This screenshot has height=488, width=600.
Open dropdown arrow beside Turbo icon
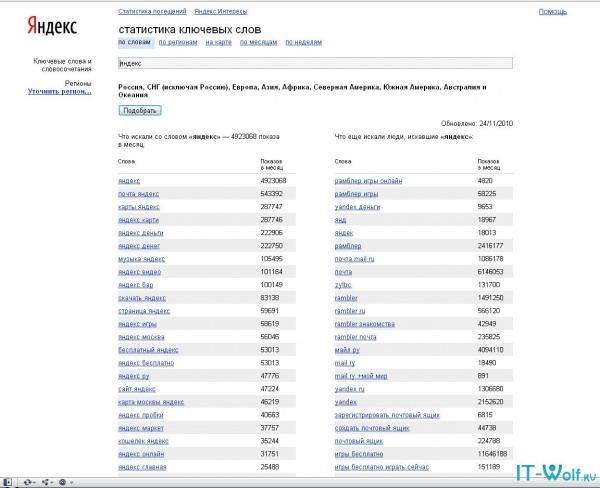tap(71, 483)
